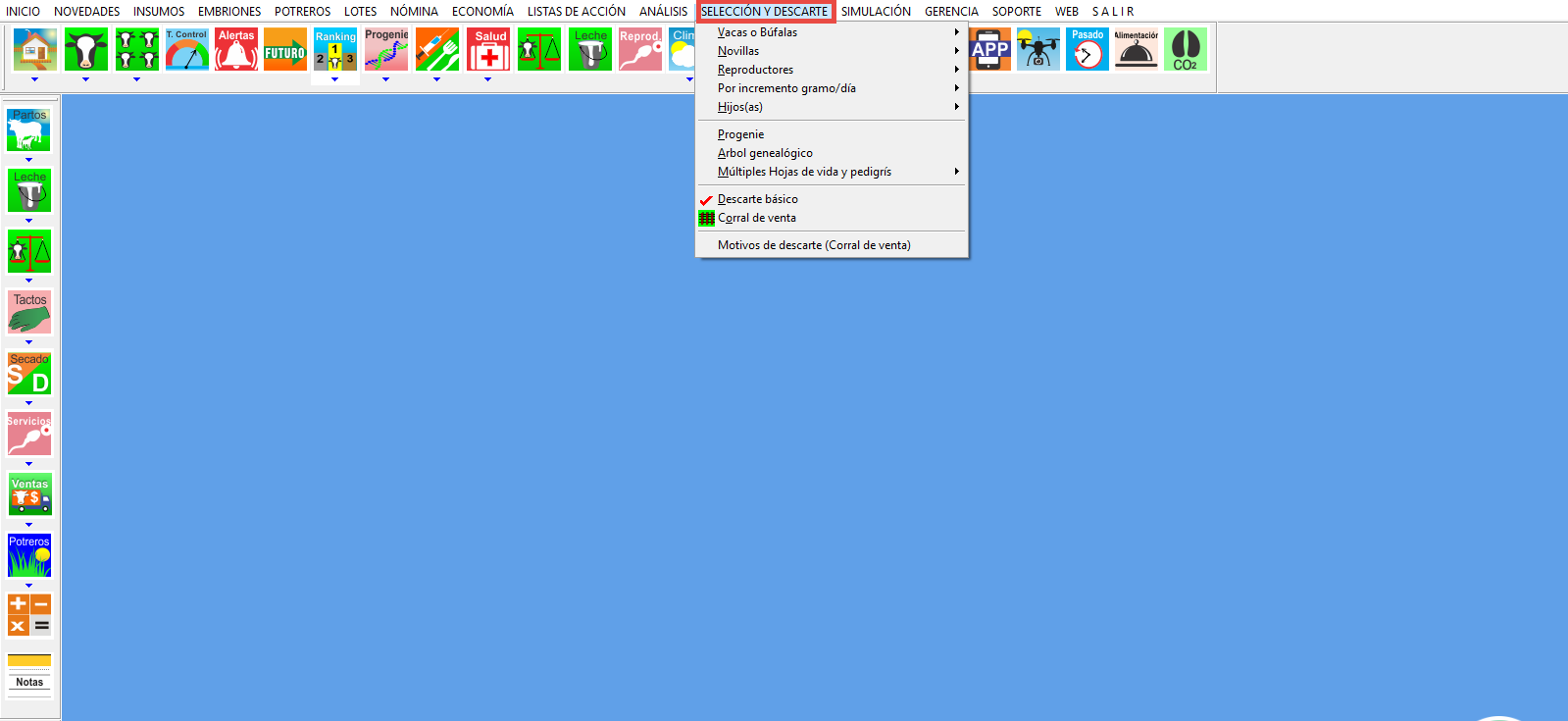Open the Alimentación serving dish icon
Screen dimensions: 1568x721
[x=1137, y=49]
